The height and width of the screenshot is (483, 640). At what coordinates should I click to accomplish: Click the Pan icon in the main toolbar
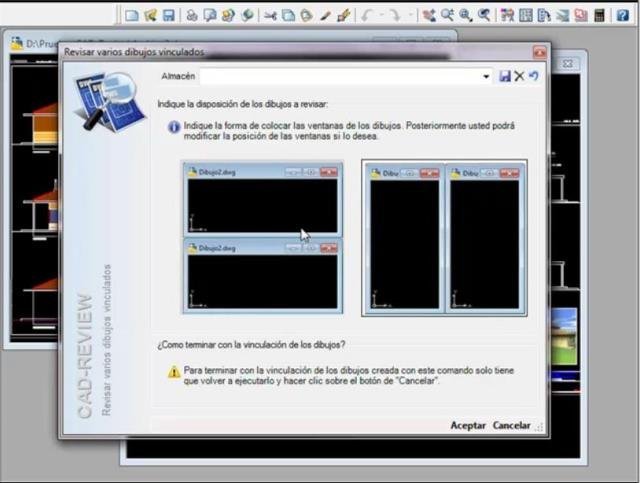pos(429,16)
